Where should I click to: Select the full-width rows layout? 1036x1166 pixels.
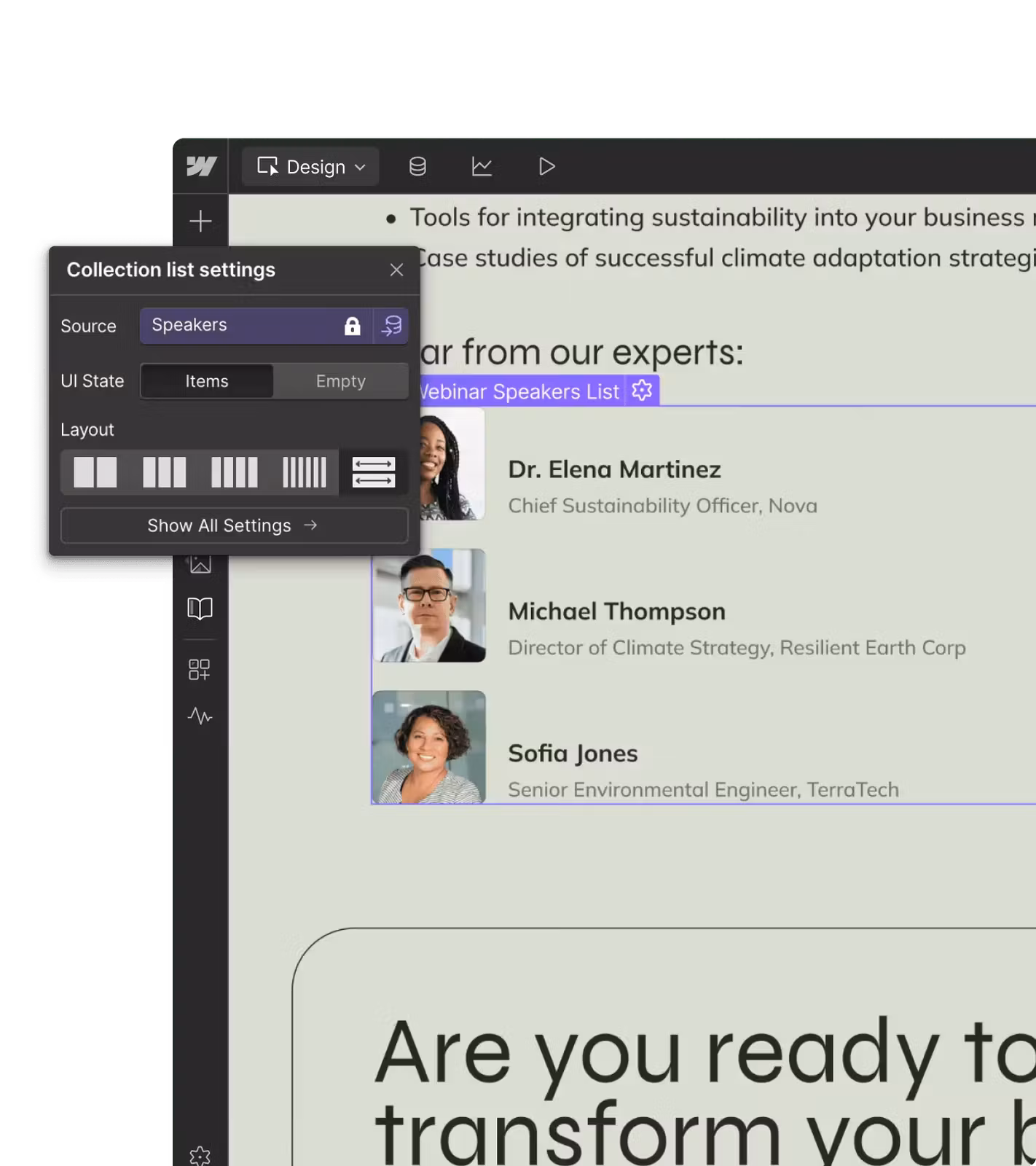click(x=373, y=472)
